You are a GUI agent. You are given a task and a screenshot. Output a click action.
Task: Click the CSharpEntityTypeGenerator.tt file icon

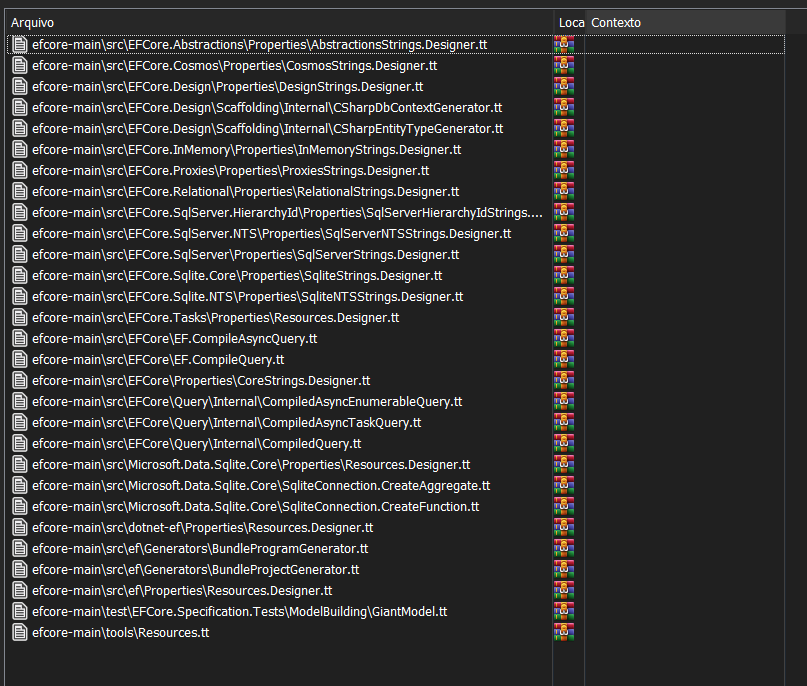20,129
